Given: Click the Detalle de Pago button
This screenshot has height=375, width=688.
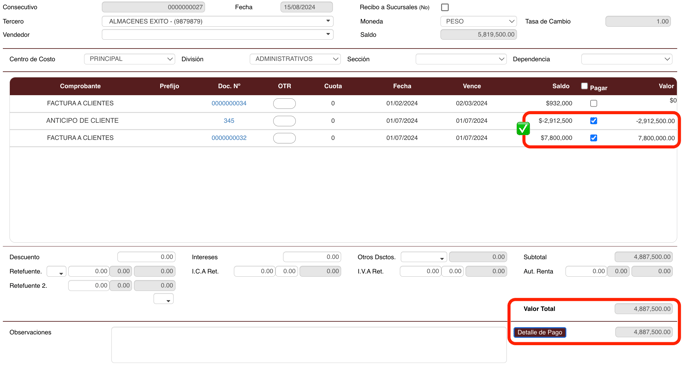Looking at the screenshot, I should 540,332.
